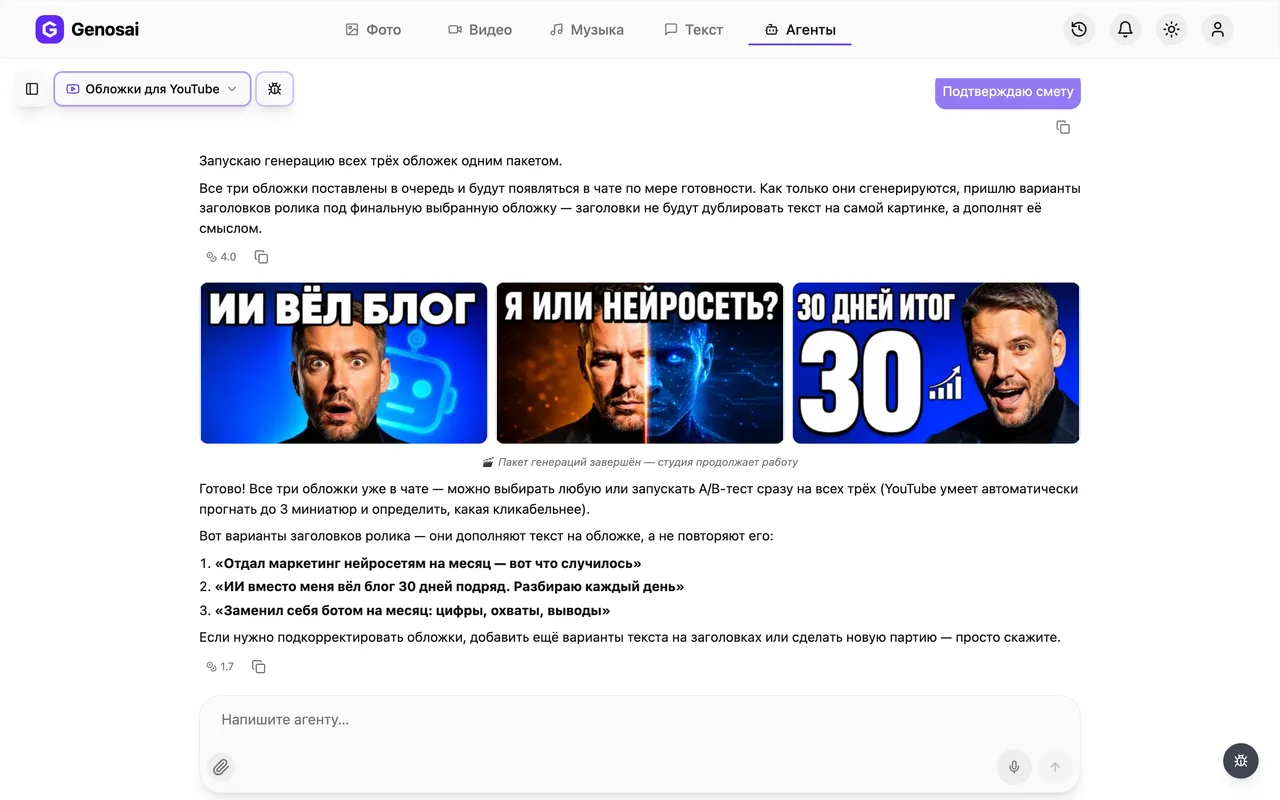Click the Пакет генераций завершён status text

(x=640, y=462)
